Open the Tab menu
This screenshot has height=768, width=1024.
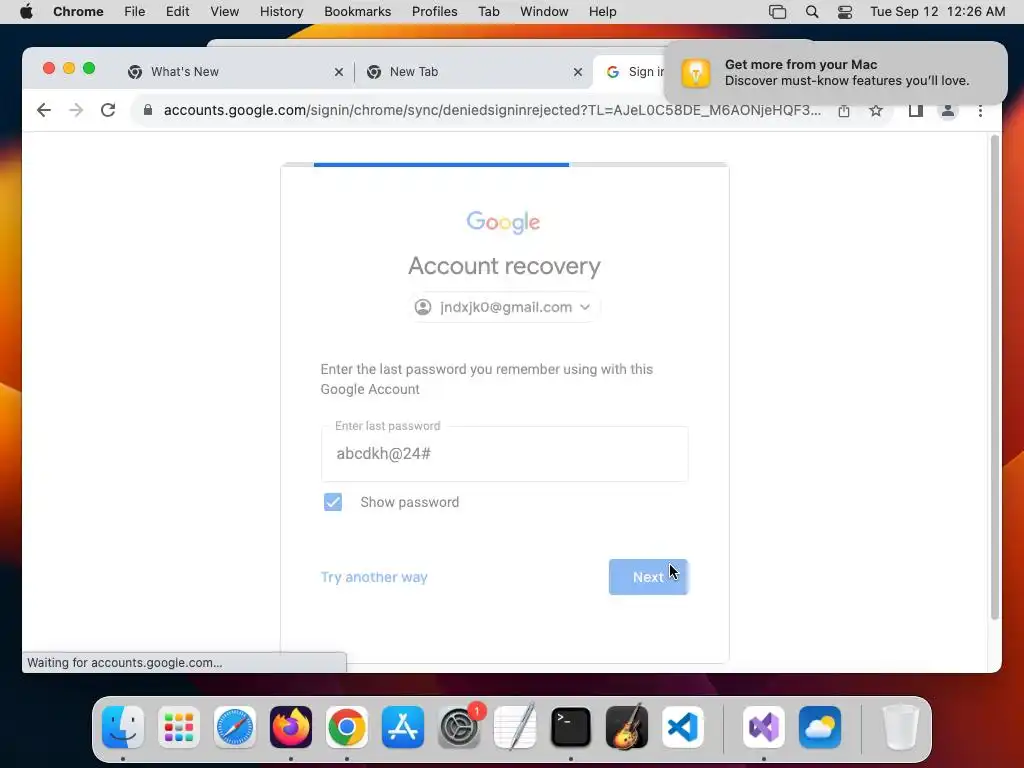[488, 12]
